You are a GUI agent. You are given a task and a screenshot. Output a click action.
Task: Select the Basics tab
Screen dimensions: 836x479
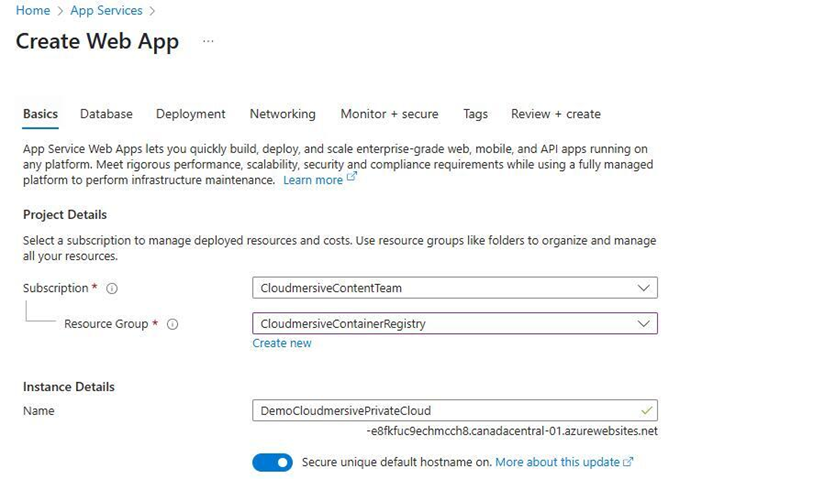41,114
